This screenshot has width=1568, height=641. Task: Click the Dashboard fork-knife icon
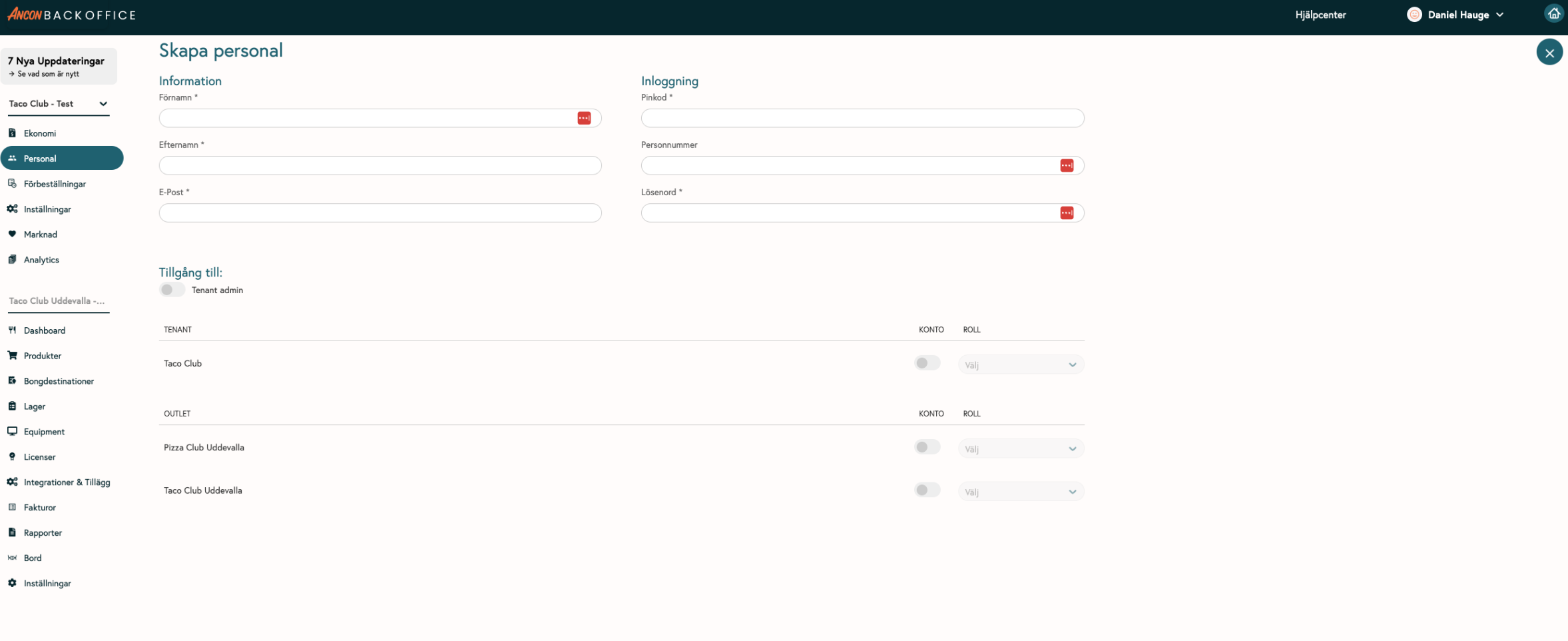[12, 330]
